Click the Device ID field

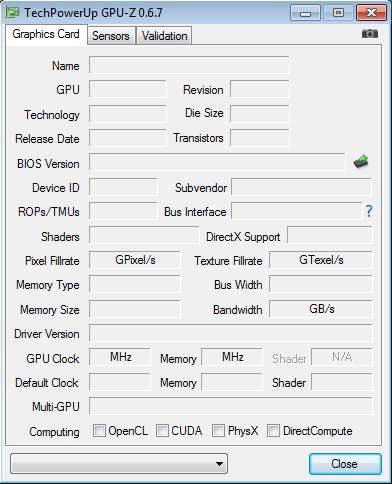click(x=123, y=187)
